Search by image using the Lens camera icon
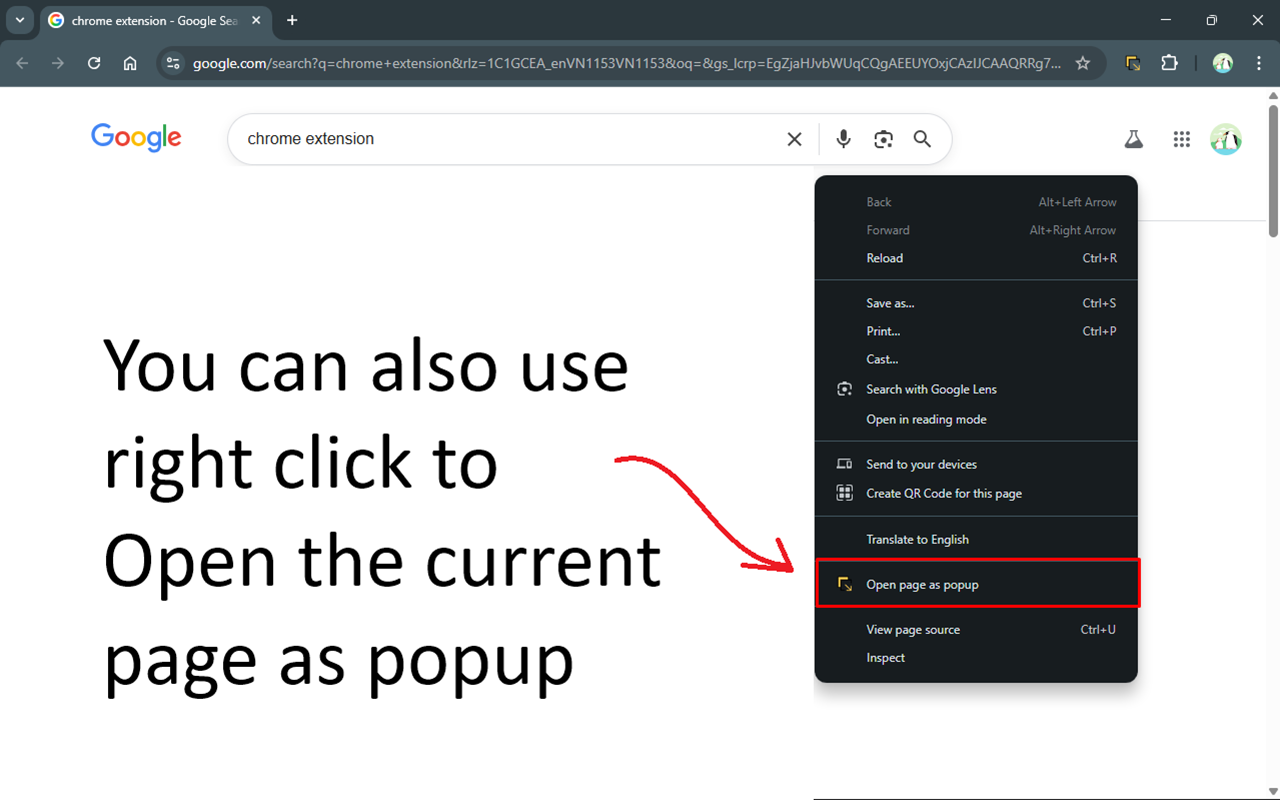The image size is (1280, 800). point(883,139)
